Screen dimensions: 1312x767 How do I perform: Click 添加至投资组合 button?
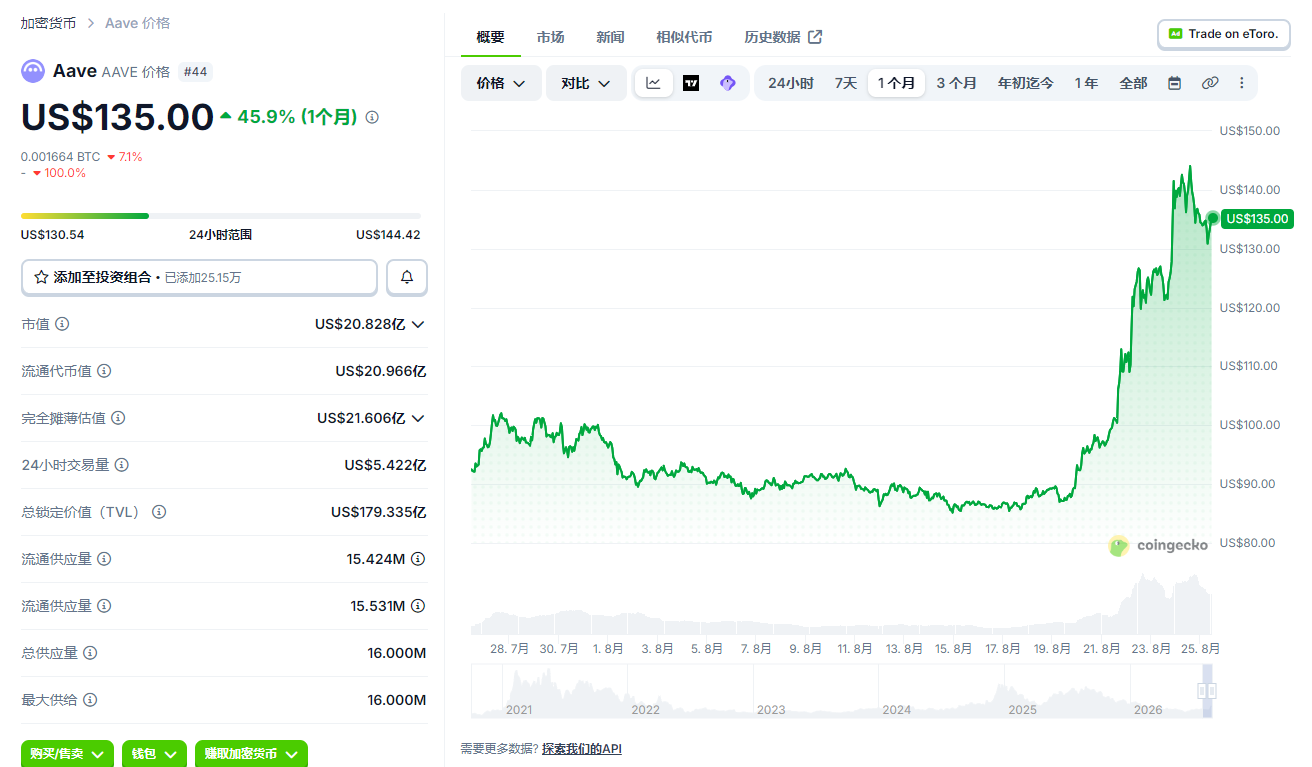200,277
